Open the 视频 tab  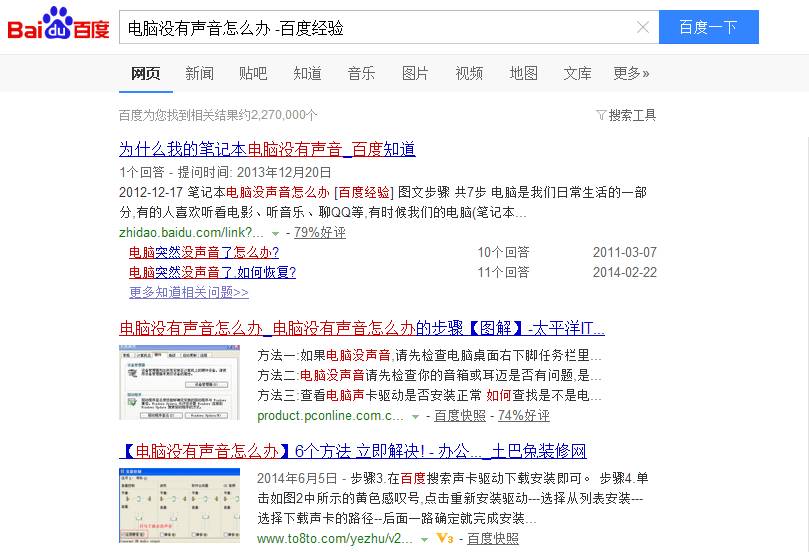tap(469, 73)
